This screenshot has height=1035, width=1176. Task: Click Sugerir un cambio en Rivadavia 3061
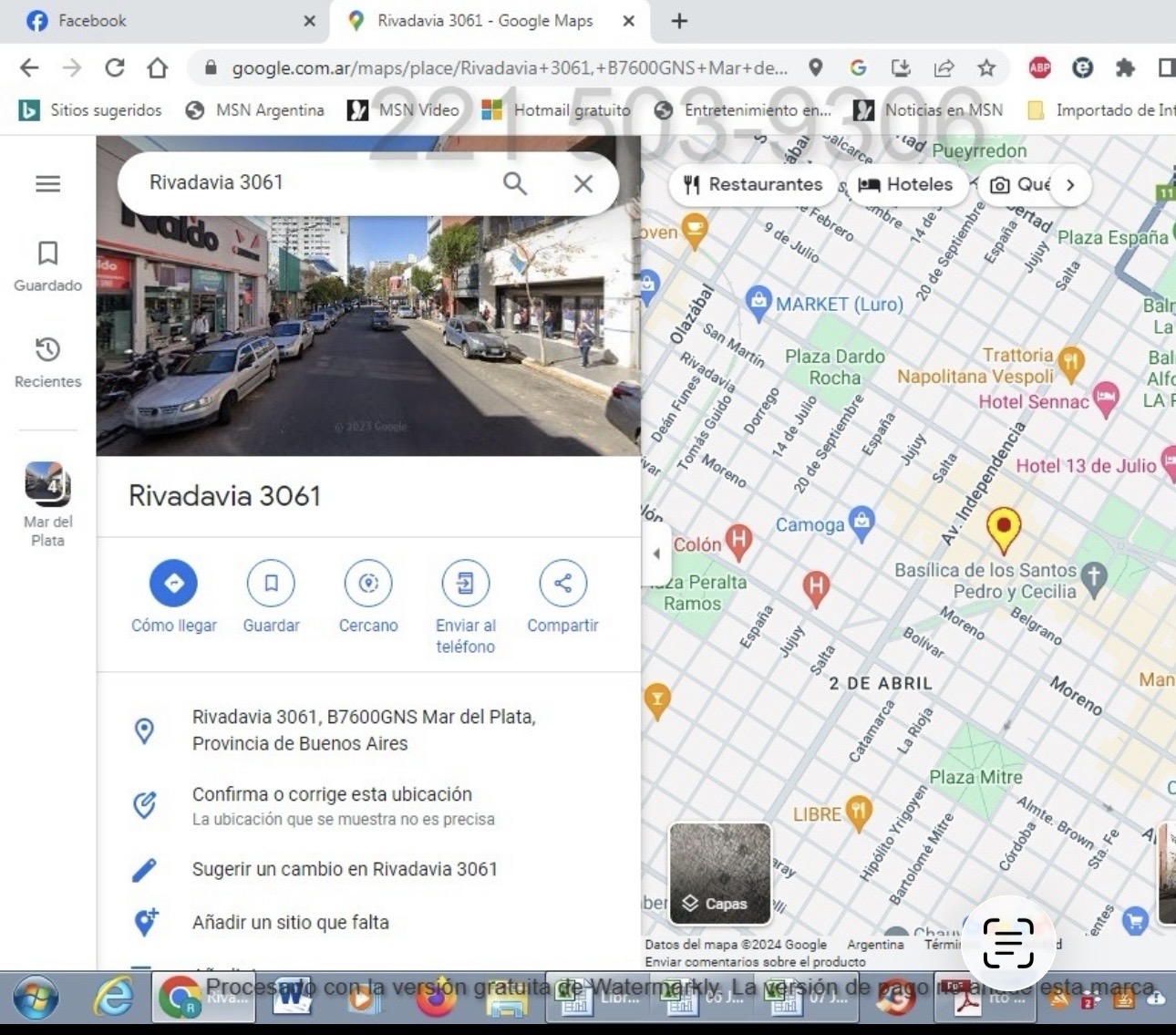(368, 869)
